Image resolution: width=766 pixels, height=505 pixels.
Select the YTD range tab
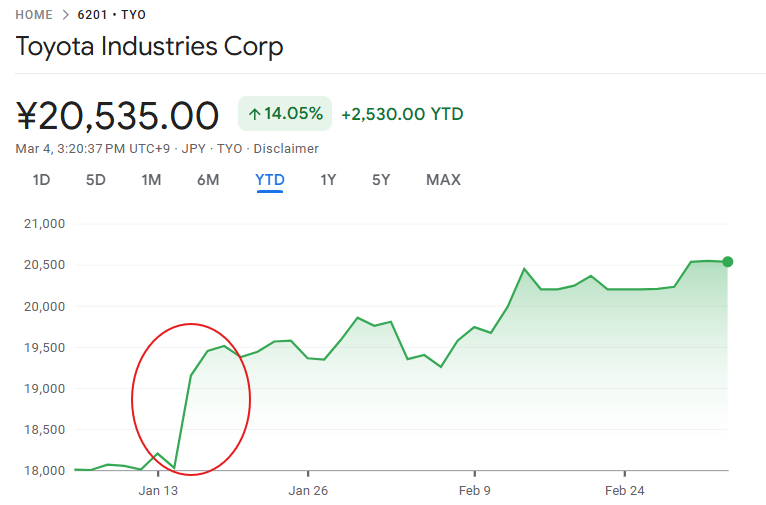[270, 180]
